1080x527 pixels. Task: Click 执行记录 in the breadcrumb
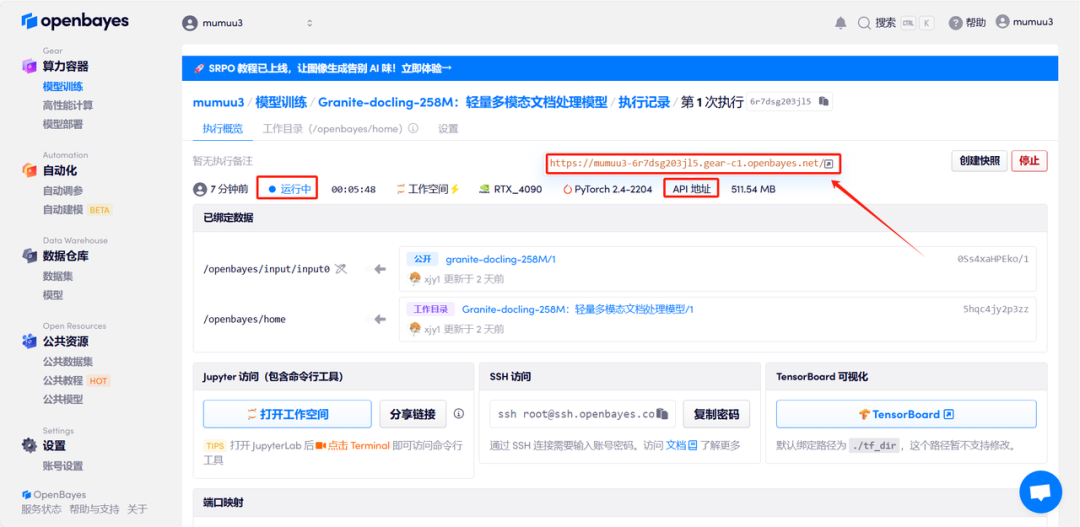point(644,102)
